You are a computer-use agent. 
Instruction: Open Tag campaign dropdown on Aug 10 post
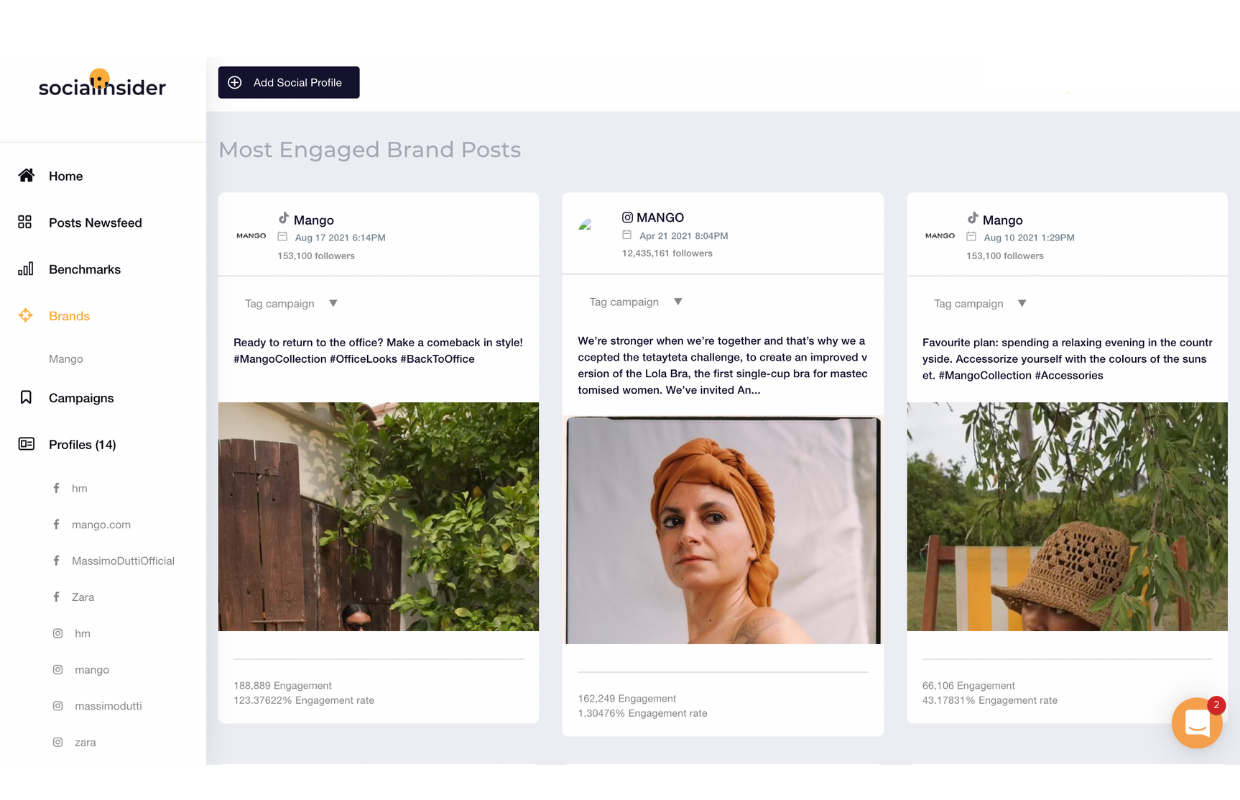(x=981, y=303)
